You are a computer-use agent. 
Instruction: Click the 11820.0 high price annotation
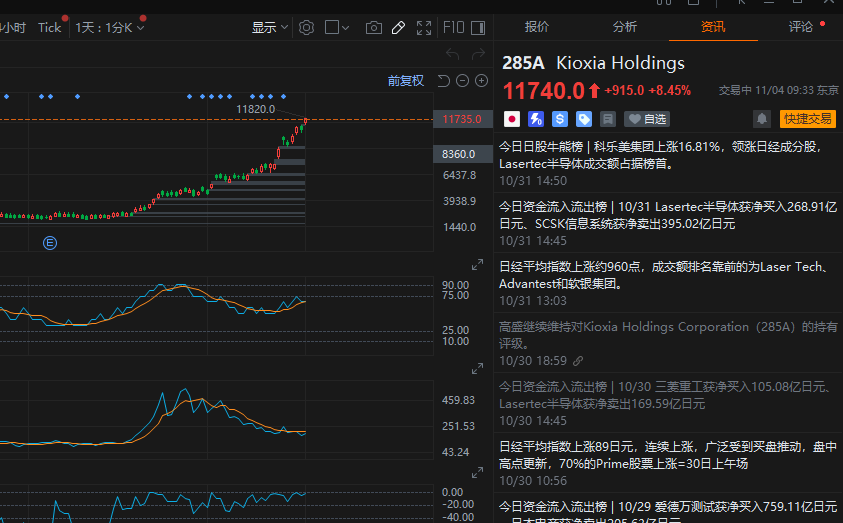tap(255, 109)
